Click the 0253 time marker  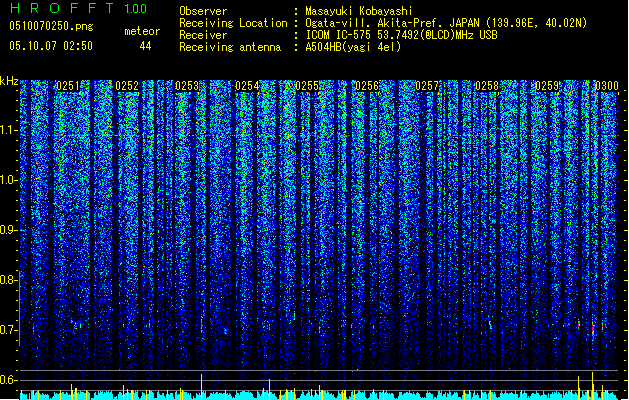point(187,86)
